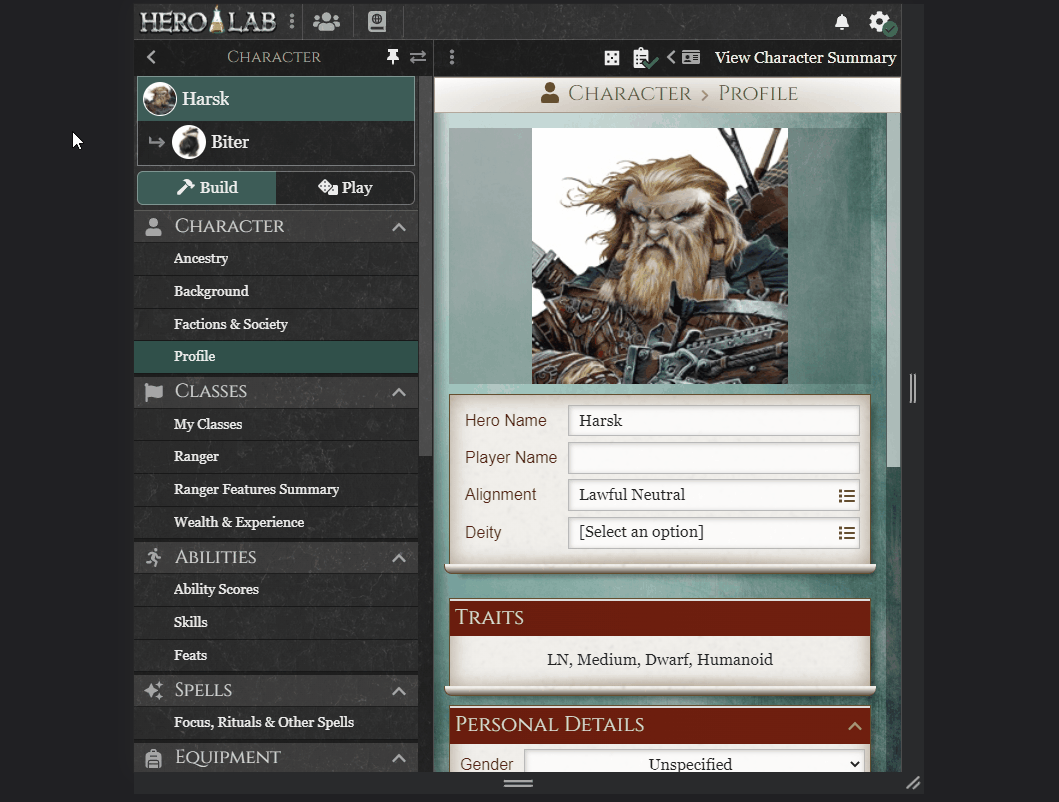Open the Alignment selection field
Screen dimensions: 1059x802
[714, 495]
